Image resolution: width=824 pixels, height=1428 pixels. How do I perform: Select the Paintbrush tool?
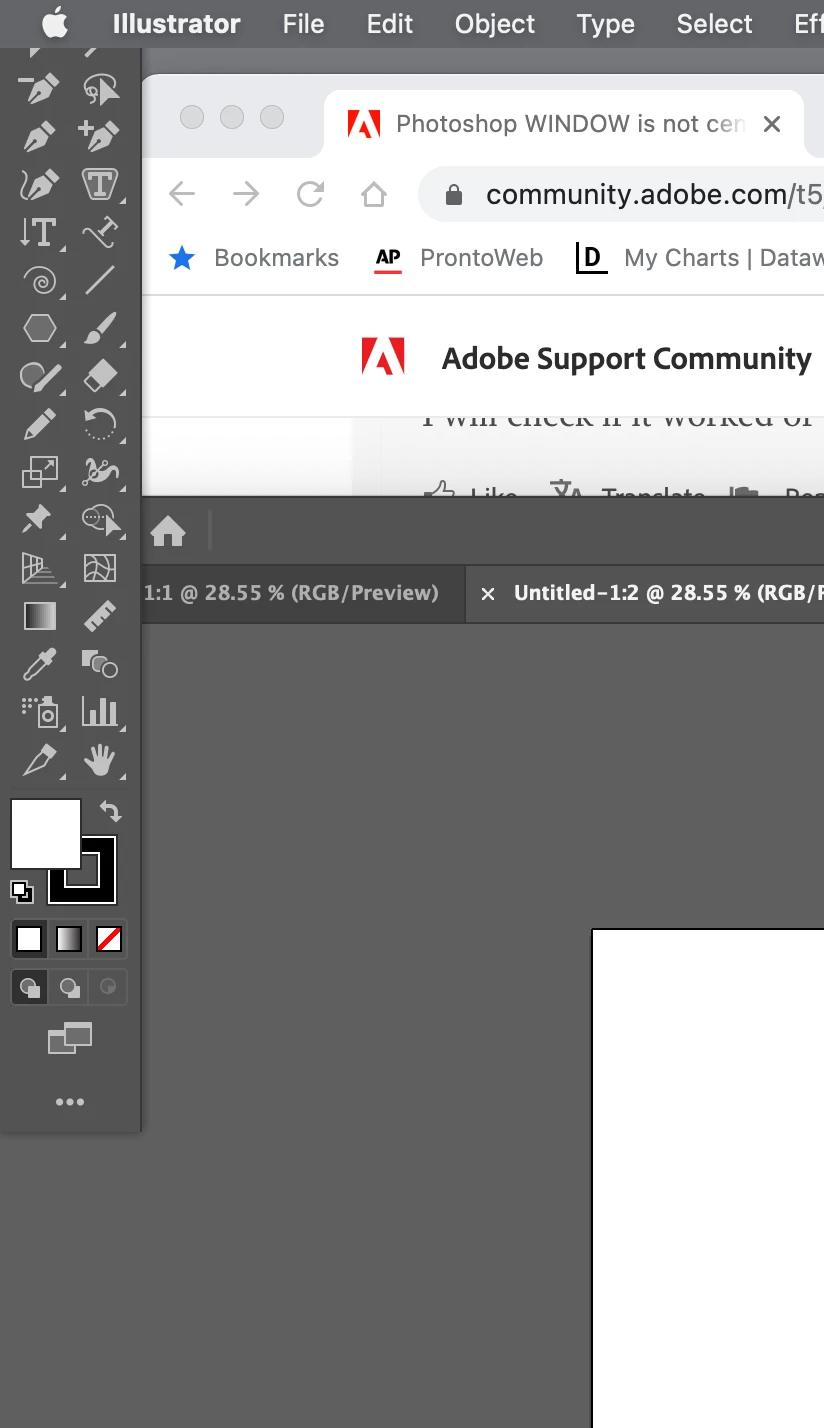(99, 328)
